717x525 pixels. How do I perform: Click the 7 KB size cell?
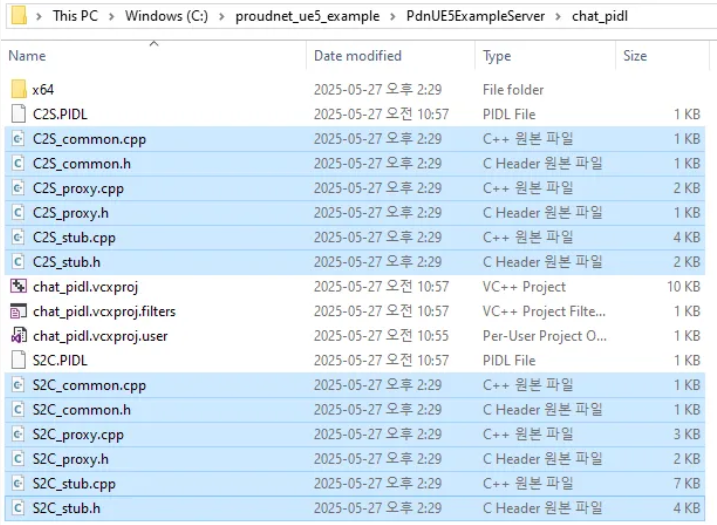pos(687,483)
